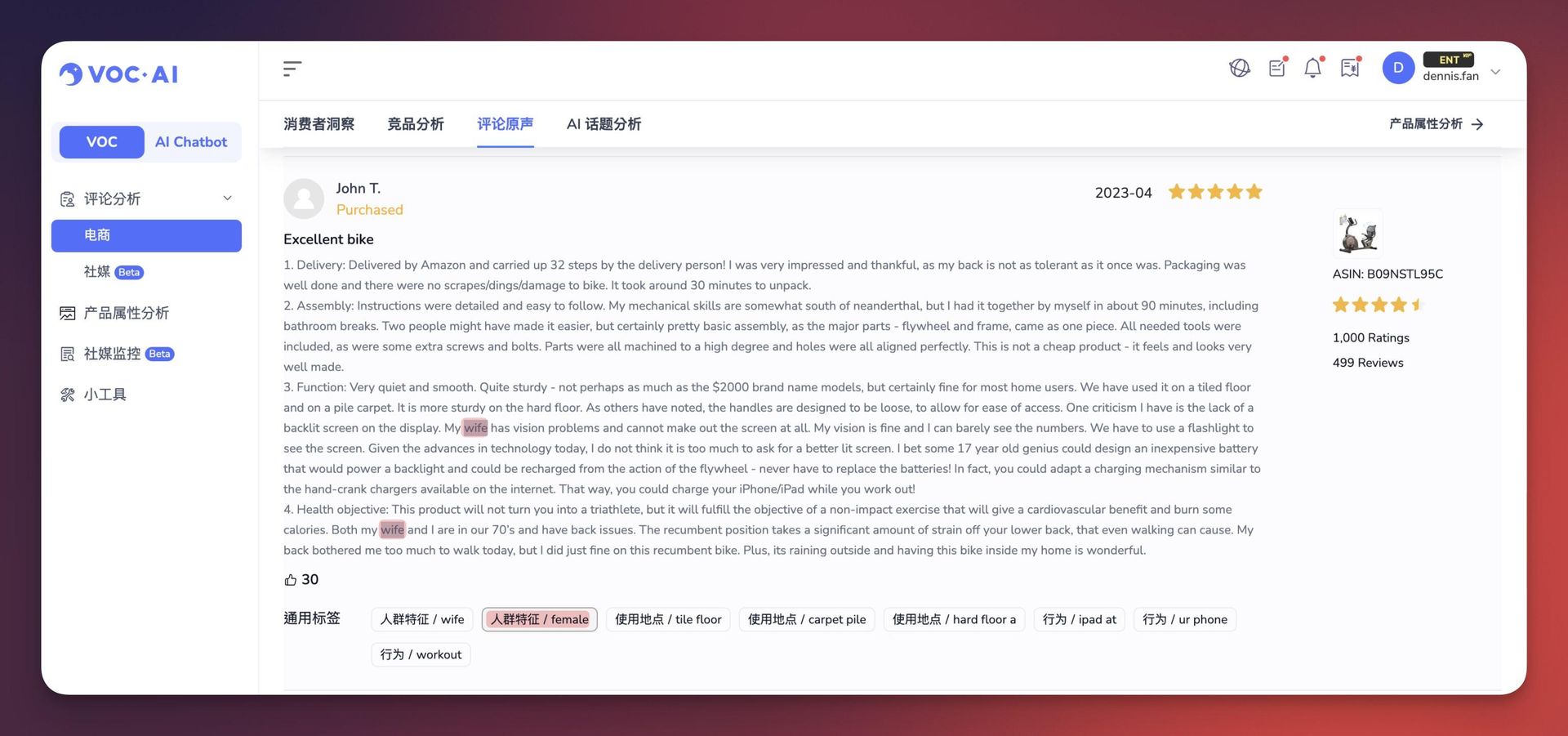Click the thumbs-up like icon
1568x736 pixels.
(x=291, y=580)
